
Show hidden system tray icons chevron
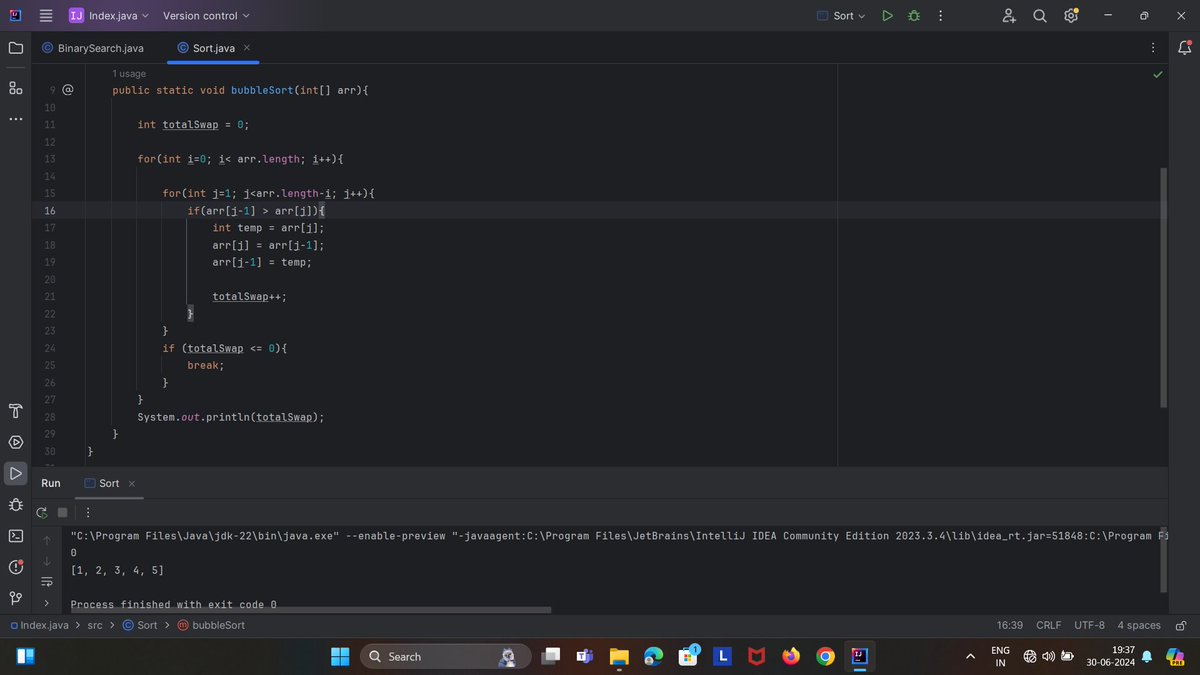(x=969, y=657)
